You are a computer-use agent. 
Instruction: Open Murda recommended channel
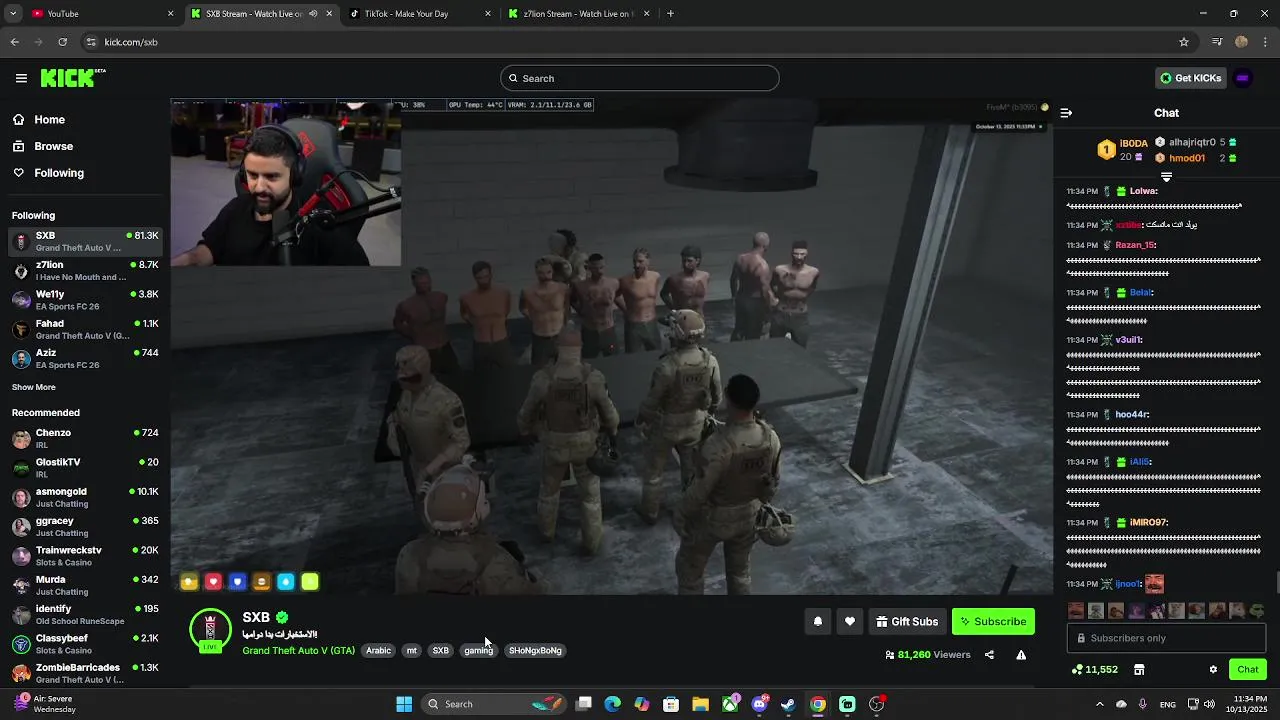tap(85, 585)
